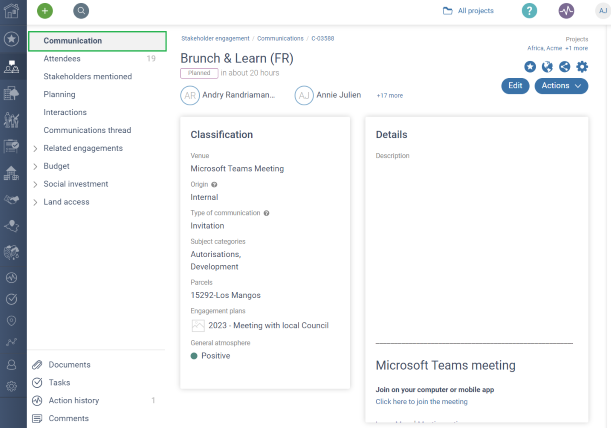Click the Edit button
The height and width of the screenshot is (428, 611).
point(515,86)
